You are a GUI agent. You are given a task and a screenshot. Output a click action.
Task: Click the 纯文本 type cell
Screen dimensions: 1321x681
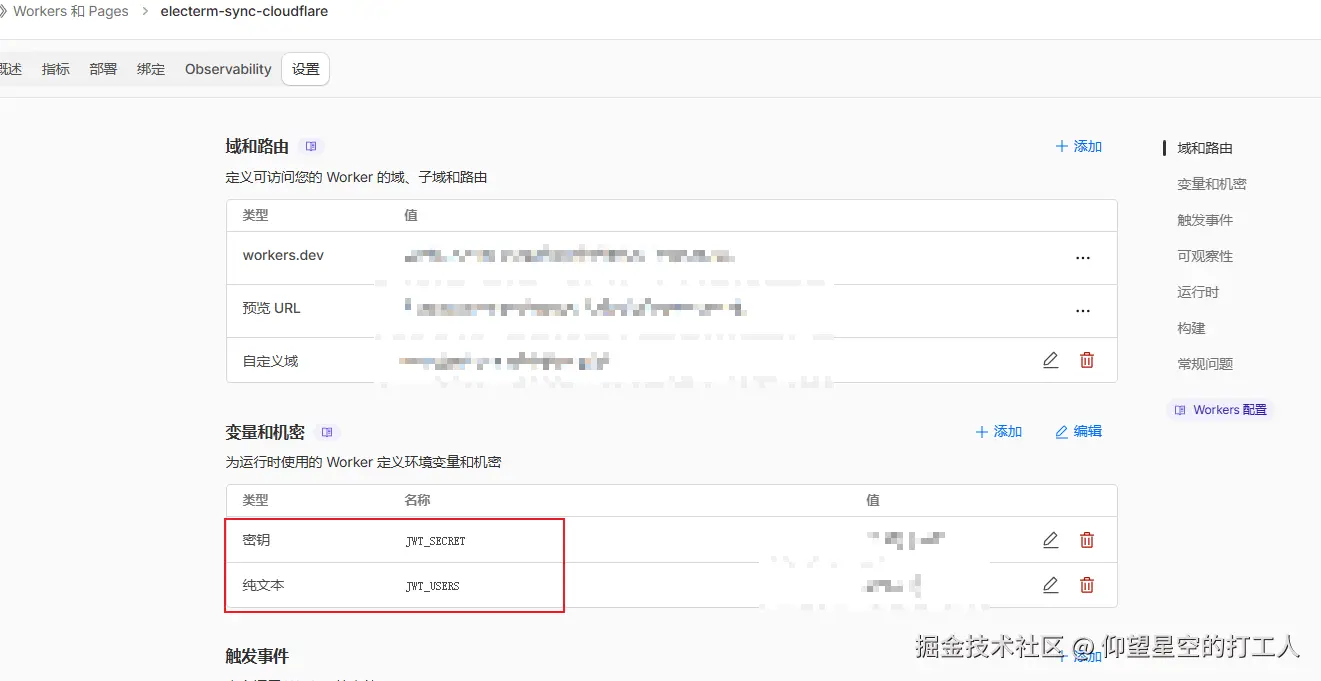click(263, 585)
